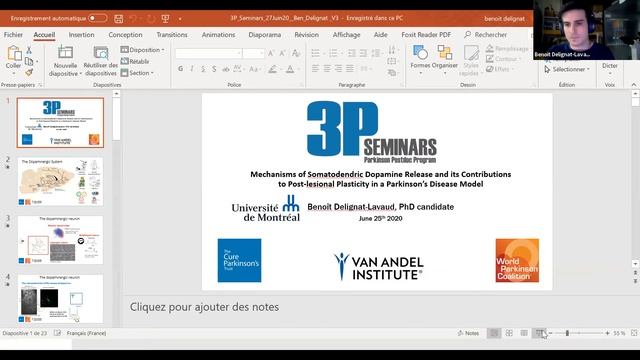Click the Couper scissors icon
640x360 pixels.
[29, 51]
